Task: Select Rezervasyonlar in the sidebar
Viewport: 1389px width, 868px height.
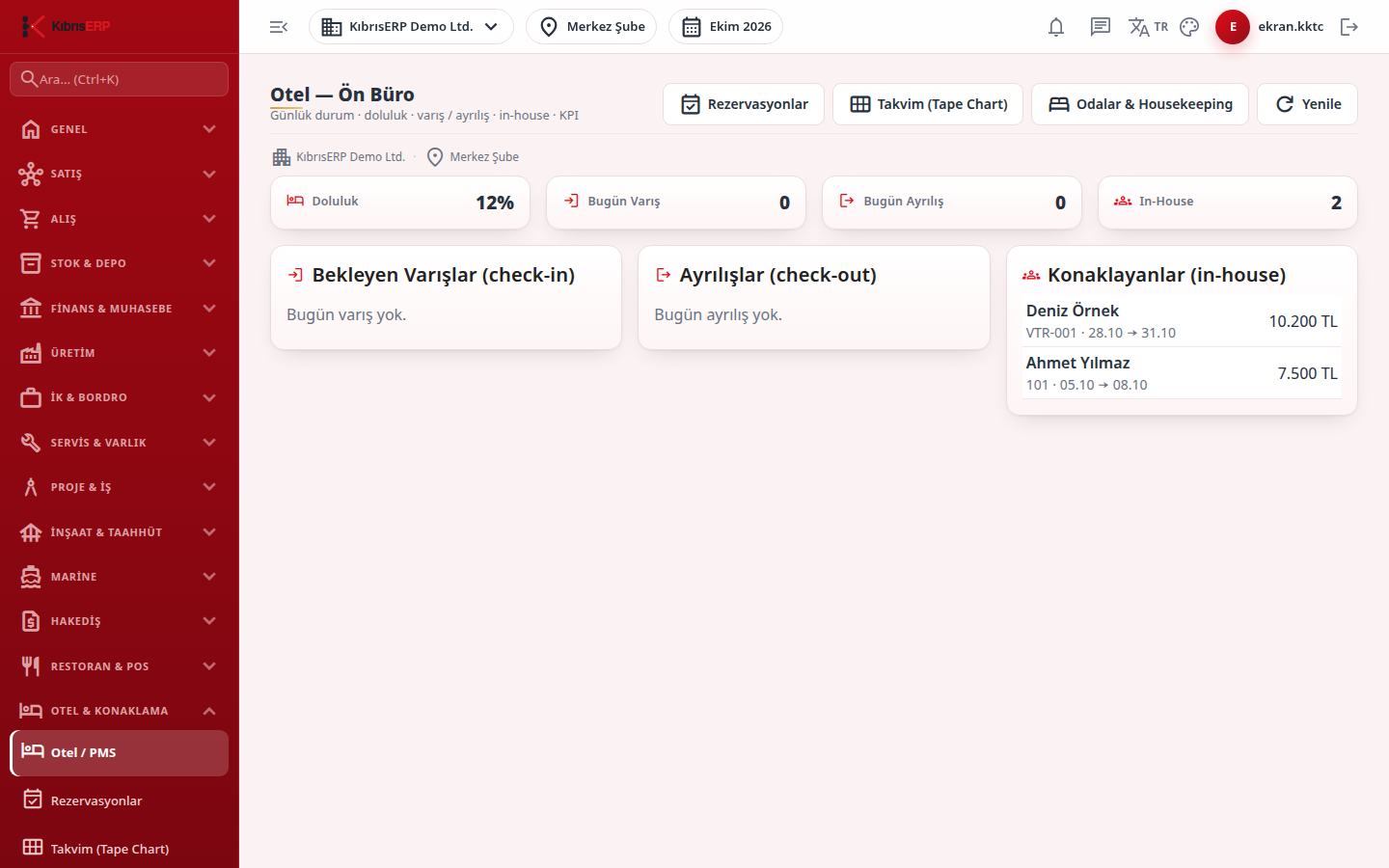Action: point(119,800)
